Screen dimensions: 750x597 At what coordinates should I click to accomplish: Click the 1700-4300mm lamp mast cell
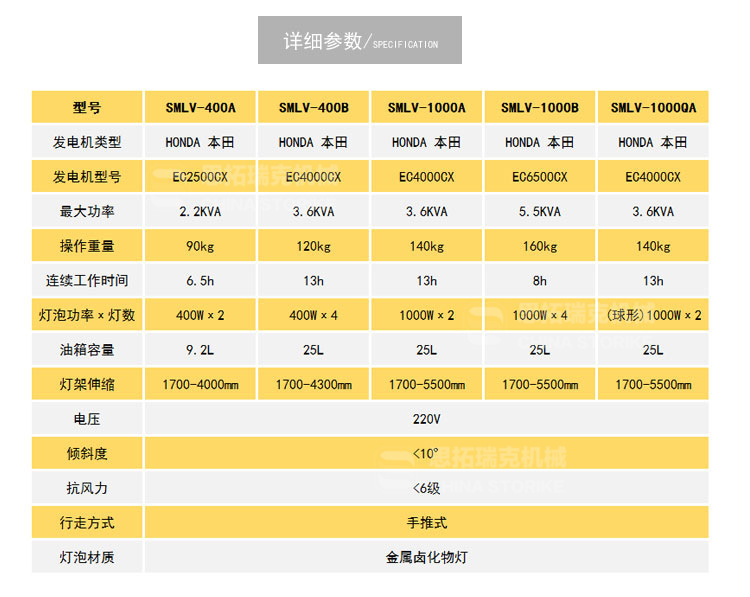(314, 384)
